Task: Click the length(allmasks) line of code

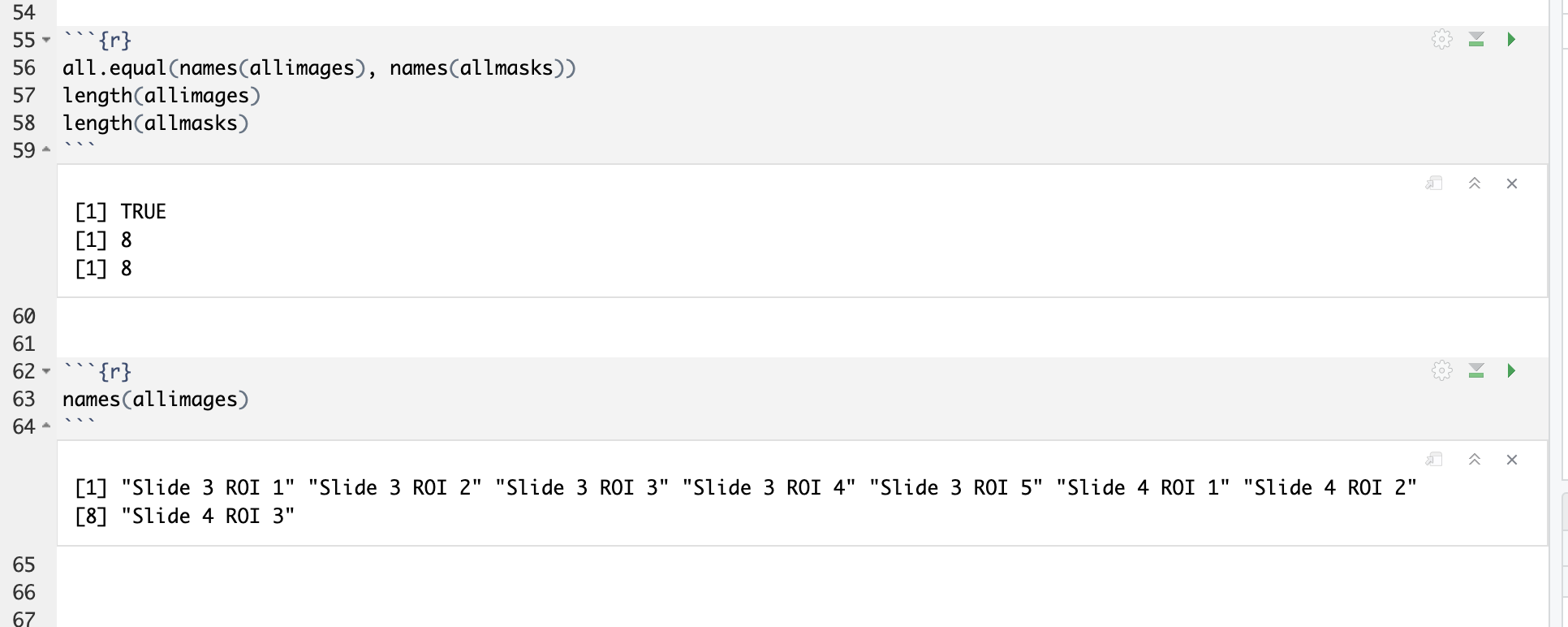Action: click(154, 123)
